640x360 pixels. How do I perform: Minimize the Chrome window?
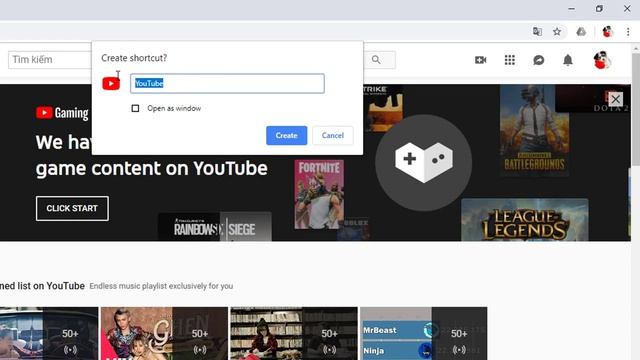(571, 9)
